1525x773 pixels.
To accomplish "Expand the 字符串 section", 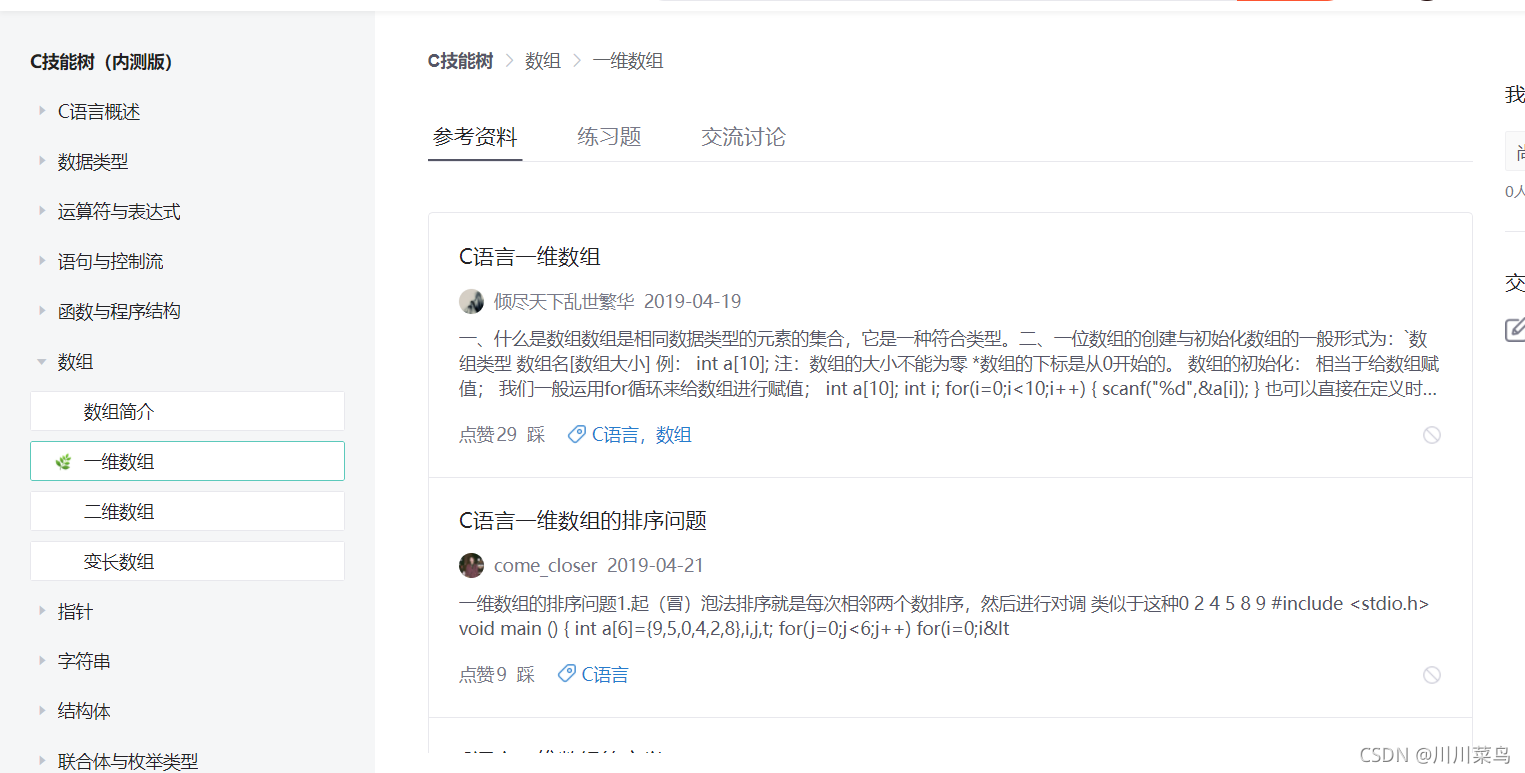I will (x=42, y=661).
